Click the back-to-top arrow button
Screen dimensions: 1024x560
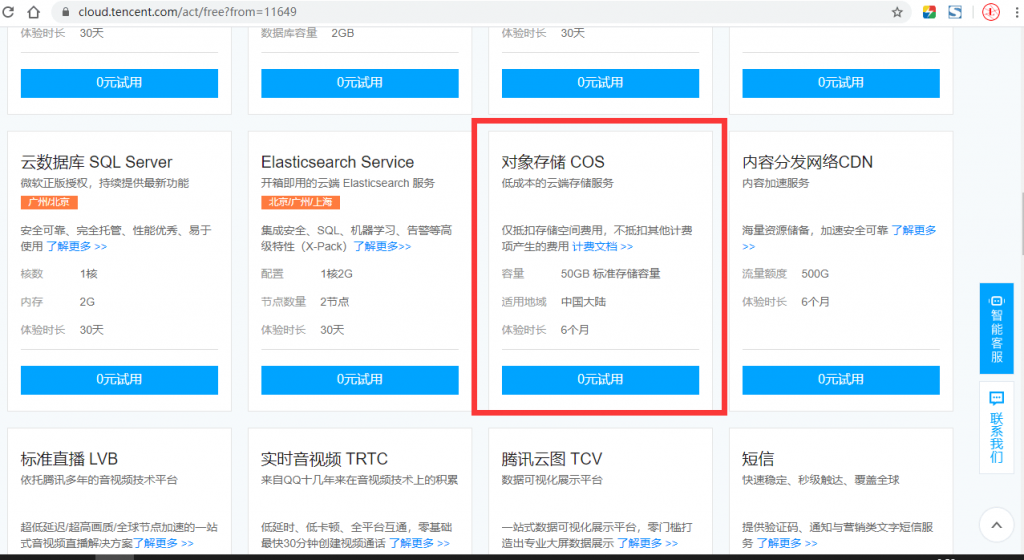tap(997, 524)
